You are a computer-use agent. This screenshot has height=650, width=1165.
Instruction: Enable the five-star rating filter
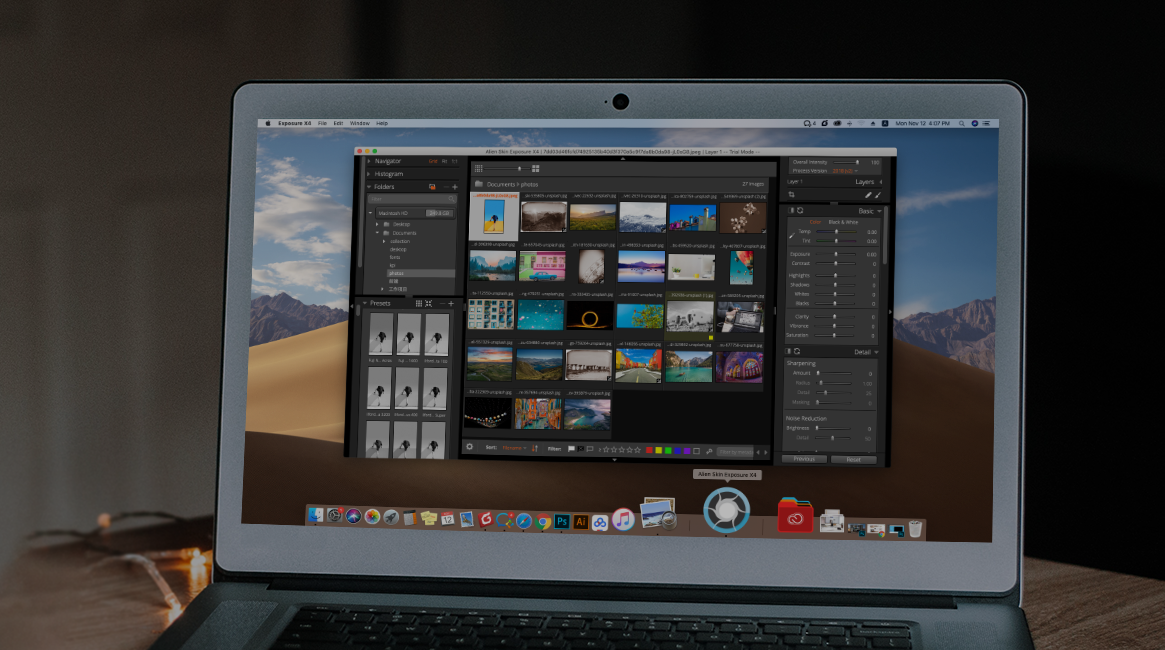coord(637,448)
